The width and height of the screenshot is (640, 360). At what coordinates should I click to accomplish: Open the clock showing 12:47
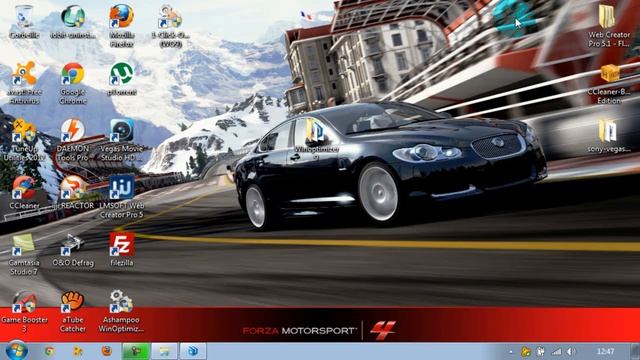click(605, 351)
